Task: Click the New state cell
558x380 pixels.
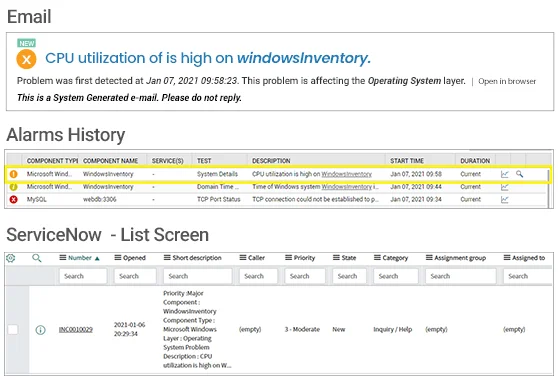Action: coord(339,329)
